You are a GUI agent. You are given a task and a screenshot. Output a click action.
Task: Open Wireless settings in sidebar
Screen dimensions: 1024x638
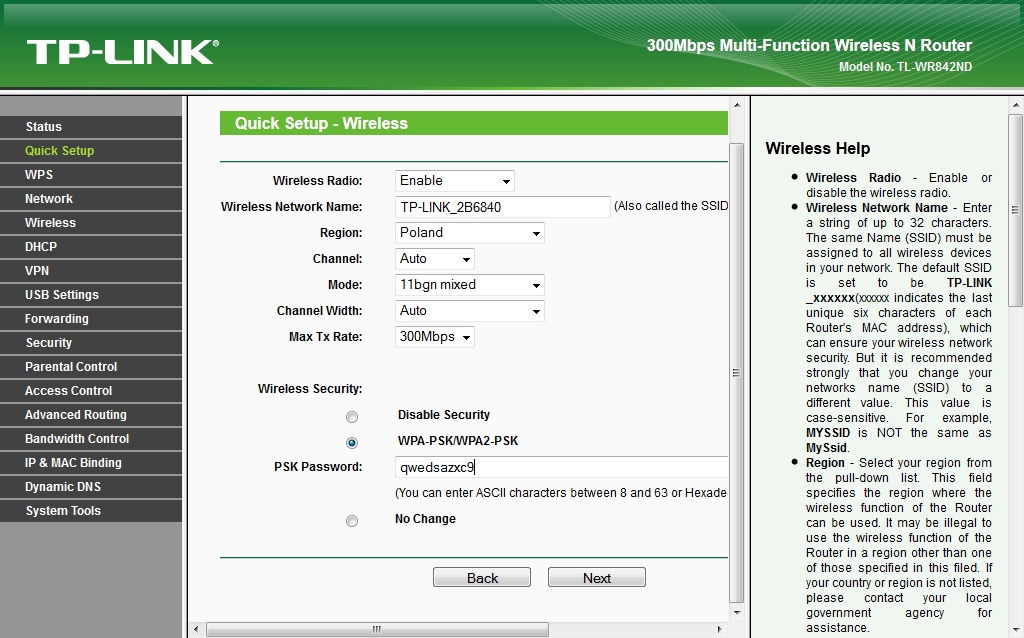click(x=91, y=223)
